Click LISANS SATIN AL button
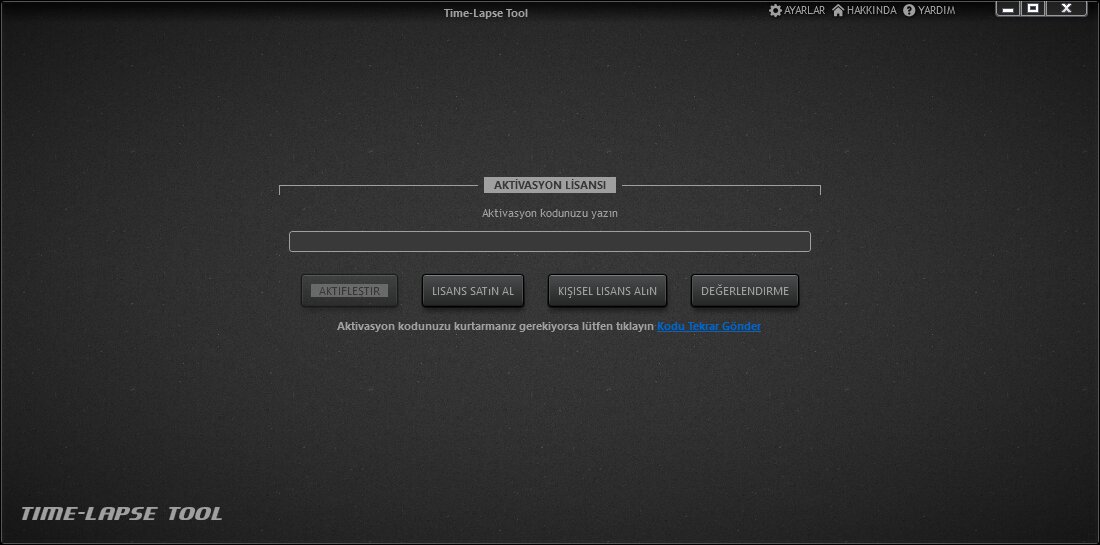1100x545 pixels. click(473, 290)
